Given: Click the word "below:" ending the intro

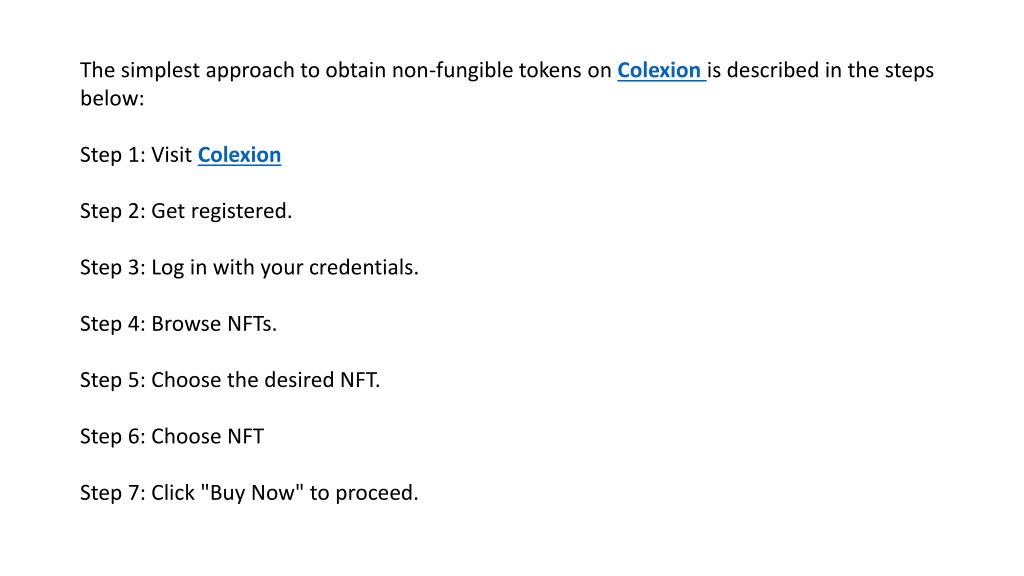Looking at the screenshot, I should pyautogui.click(x=112, y=98).
